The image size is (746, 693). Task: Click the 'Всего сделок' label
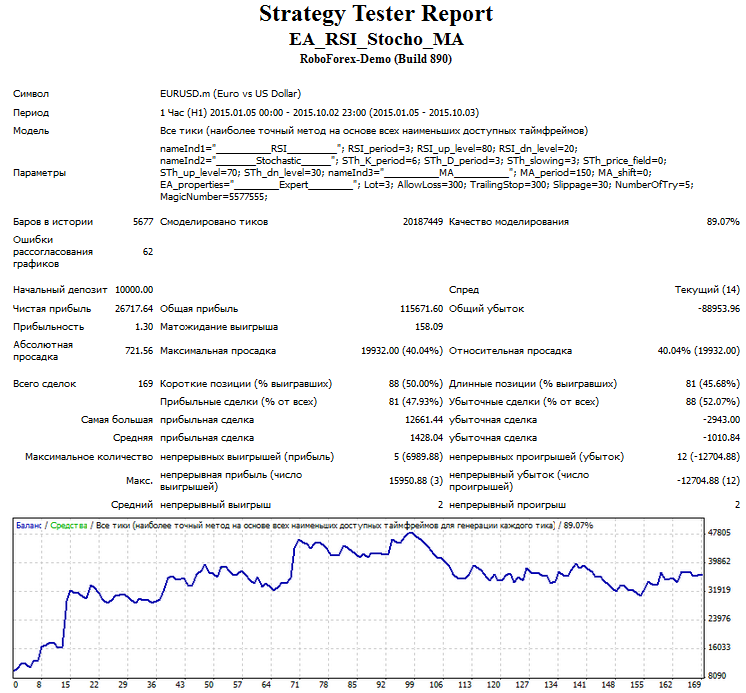point(44,384)
